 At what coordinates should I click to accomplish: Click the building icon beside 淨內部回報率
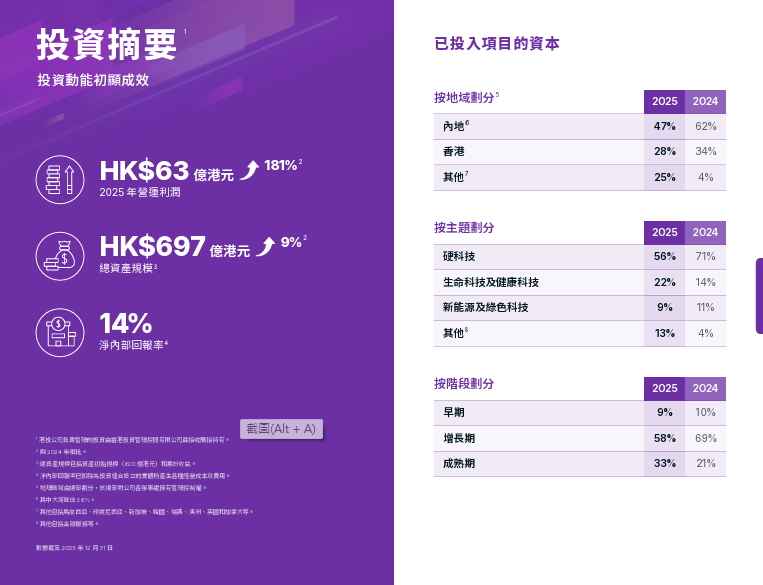(60, 332)
